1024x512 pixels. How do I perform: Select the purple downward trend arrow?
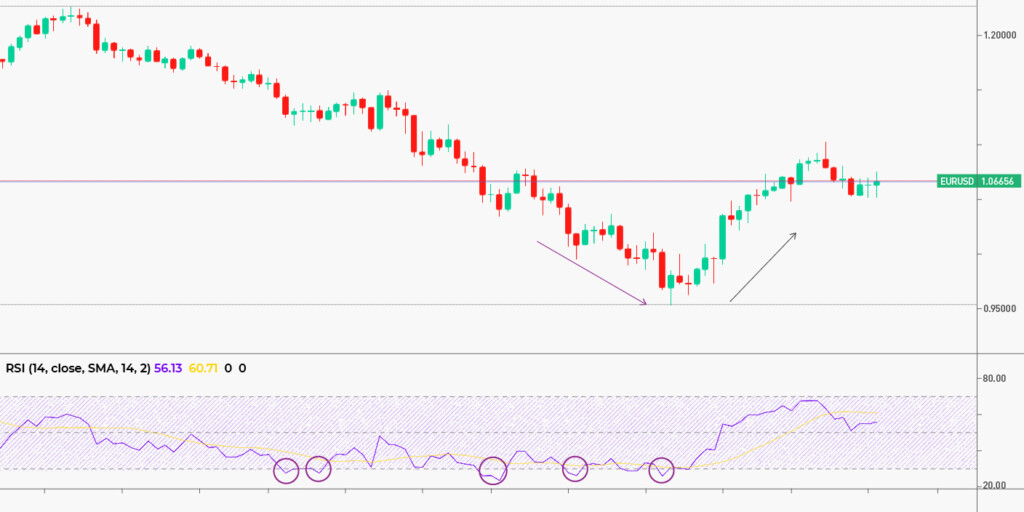point(591,271)
